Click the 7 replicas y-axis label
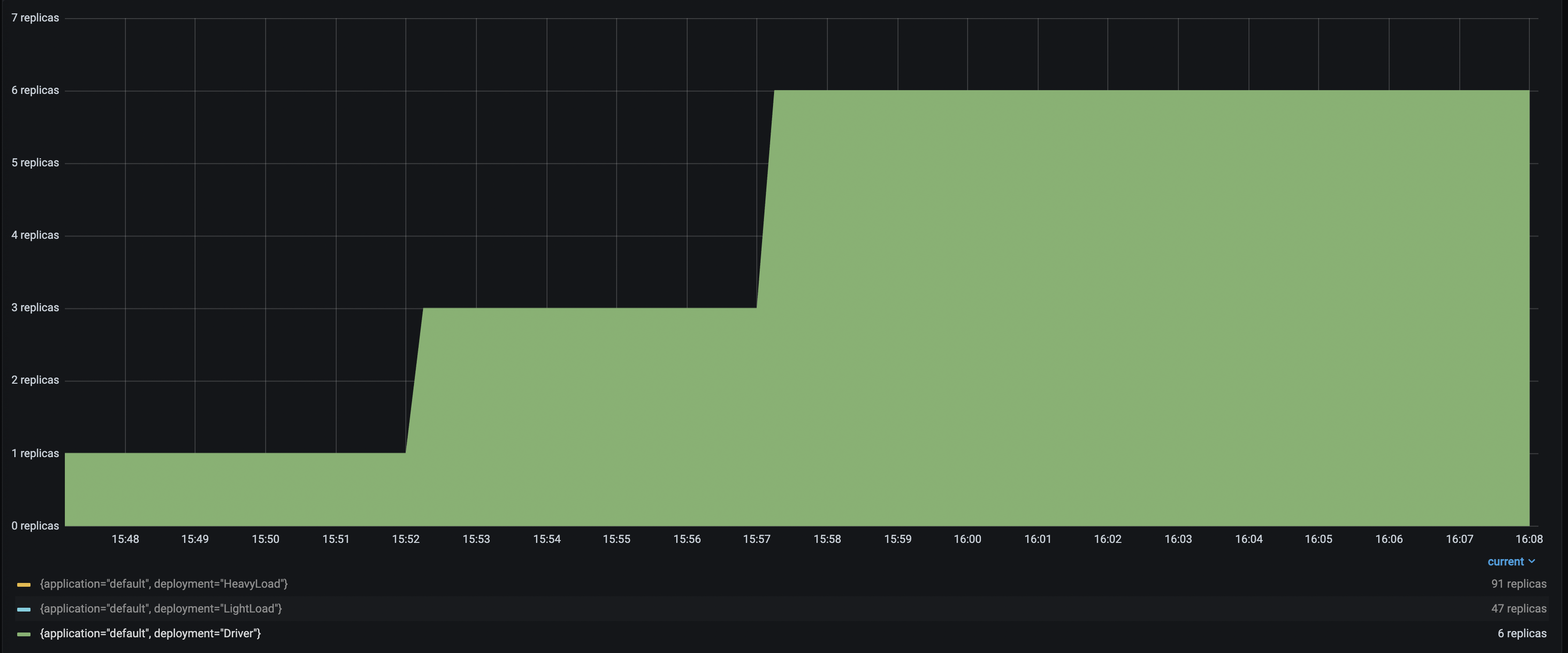This screenshot has width=1568, height=653. point(35,18)
